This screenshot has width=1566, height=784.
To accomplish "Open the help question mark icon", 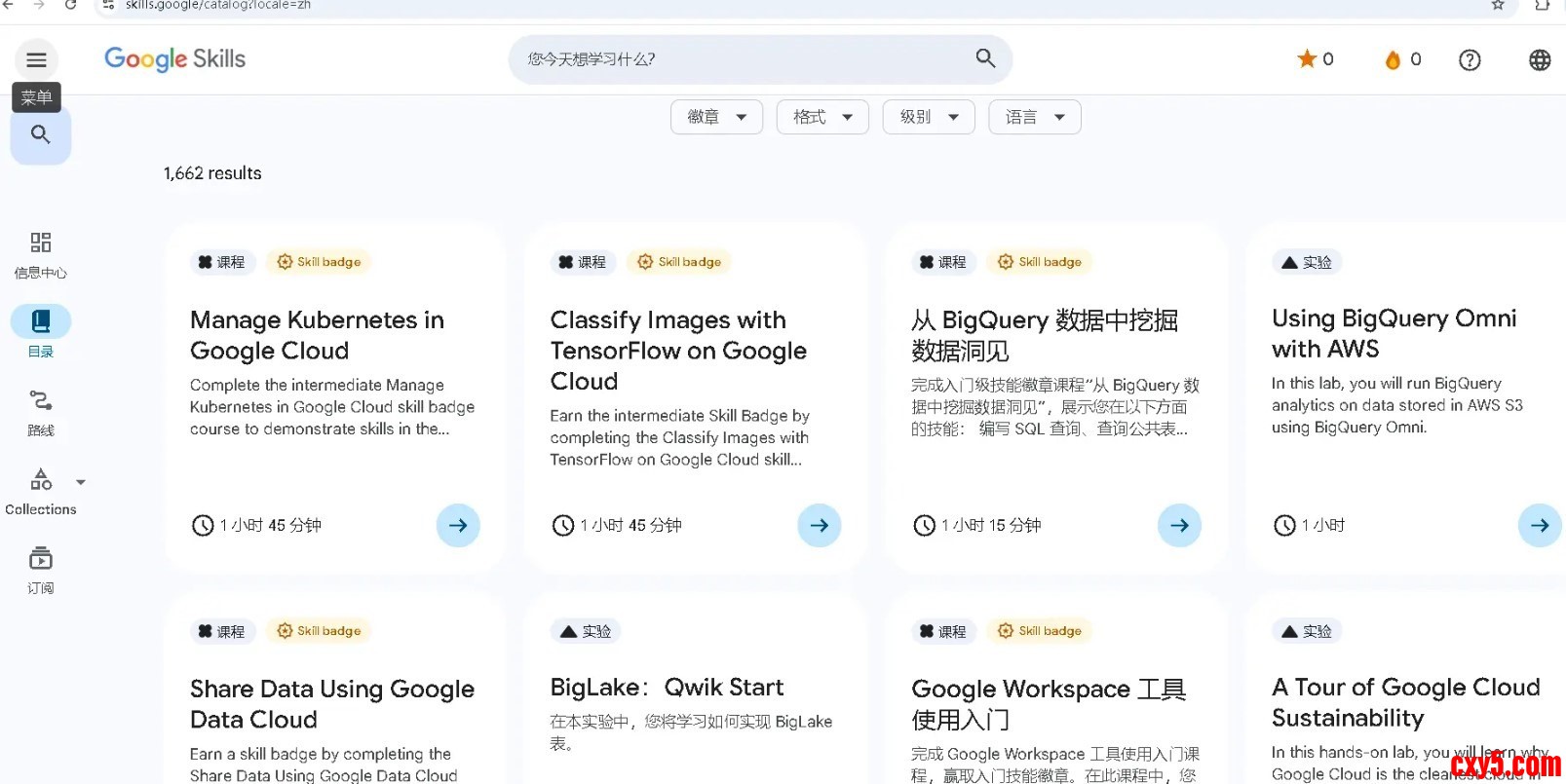I will 1469,60.
